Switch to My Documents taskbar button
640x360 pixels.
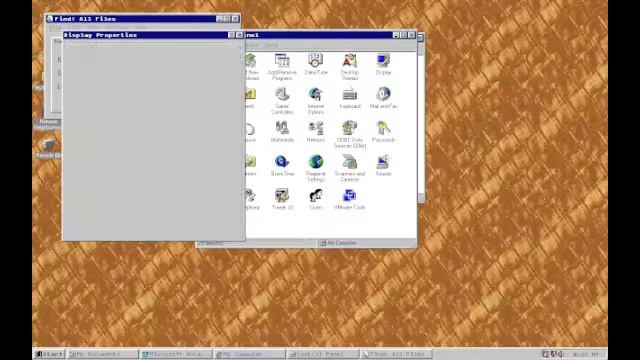pyautogui.click(x=102, y=354)
